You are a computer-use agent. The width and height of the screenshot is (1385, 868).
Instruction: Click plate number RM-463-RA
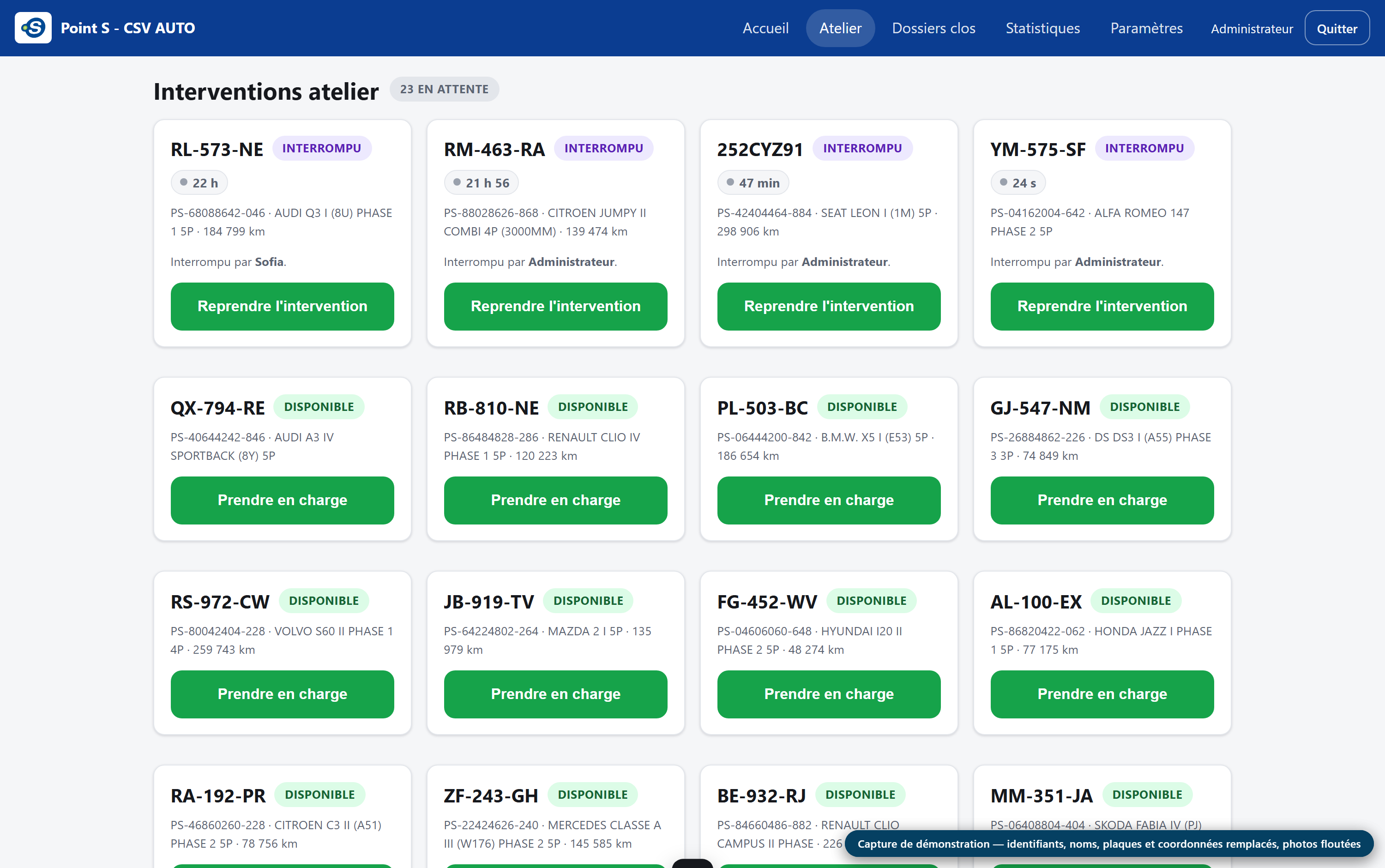click(x=494, y=149)
